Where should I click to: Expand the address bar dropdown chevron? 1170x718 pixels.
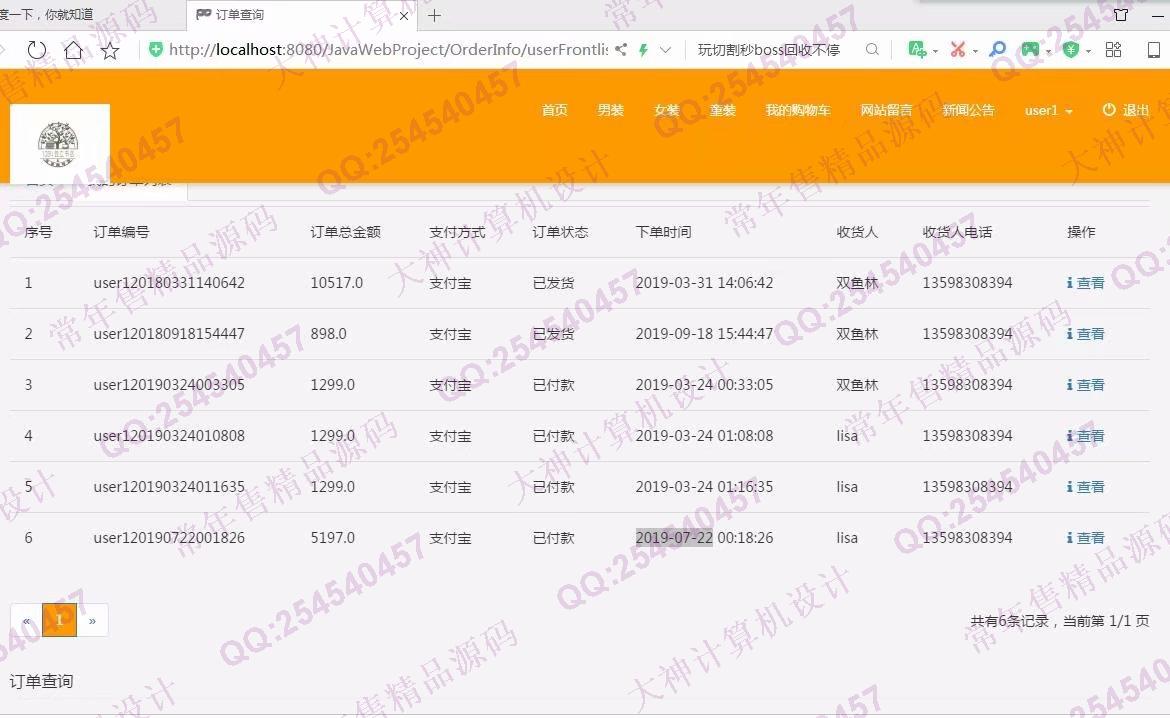[x=665, y=50]
